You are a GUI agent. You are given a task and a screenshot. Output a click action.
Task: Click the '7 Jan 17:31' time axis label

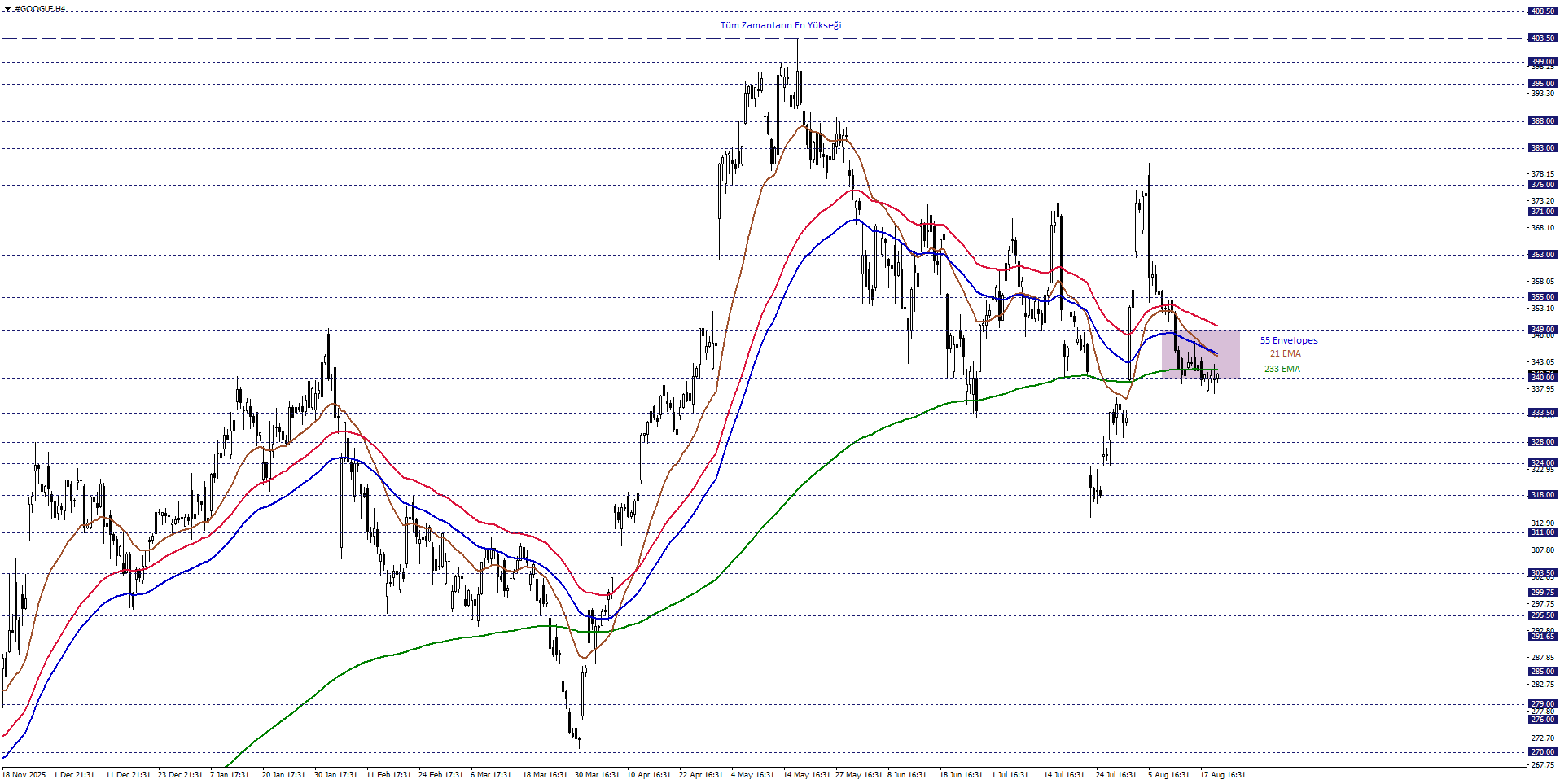click(230, 775)
